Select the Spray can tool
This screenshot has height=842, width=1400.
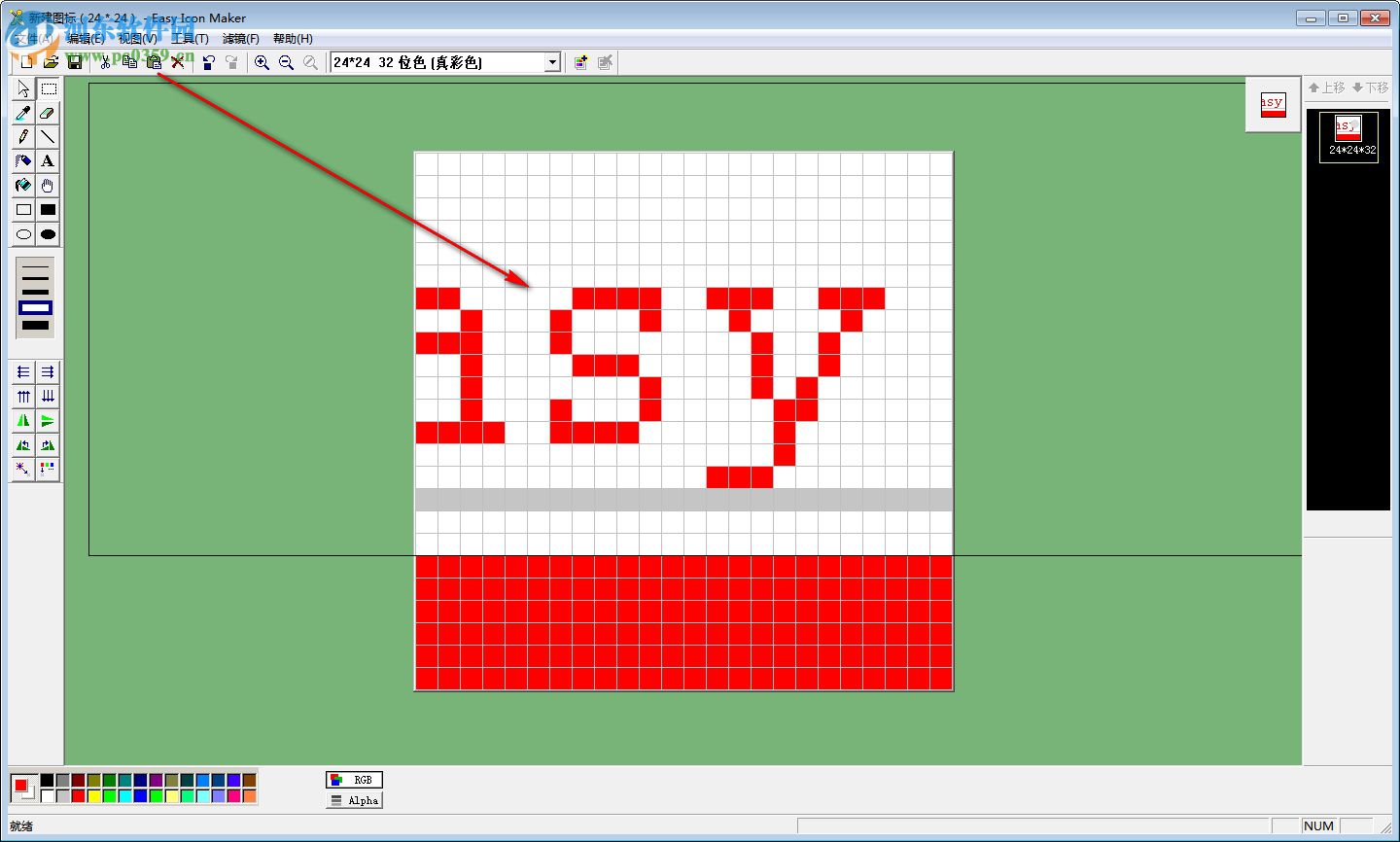23,161
